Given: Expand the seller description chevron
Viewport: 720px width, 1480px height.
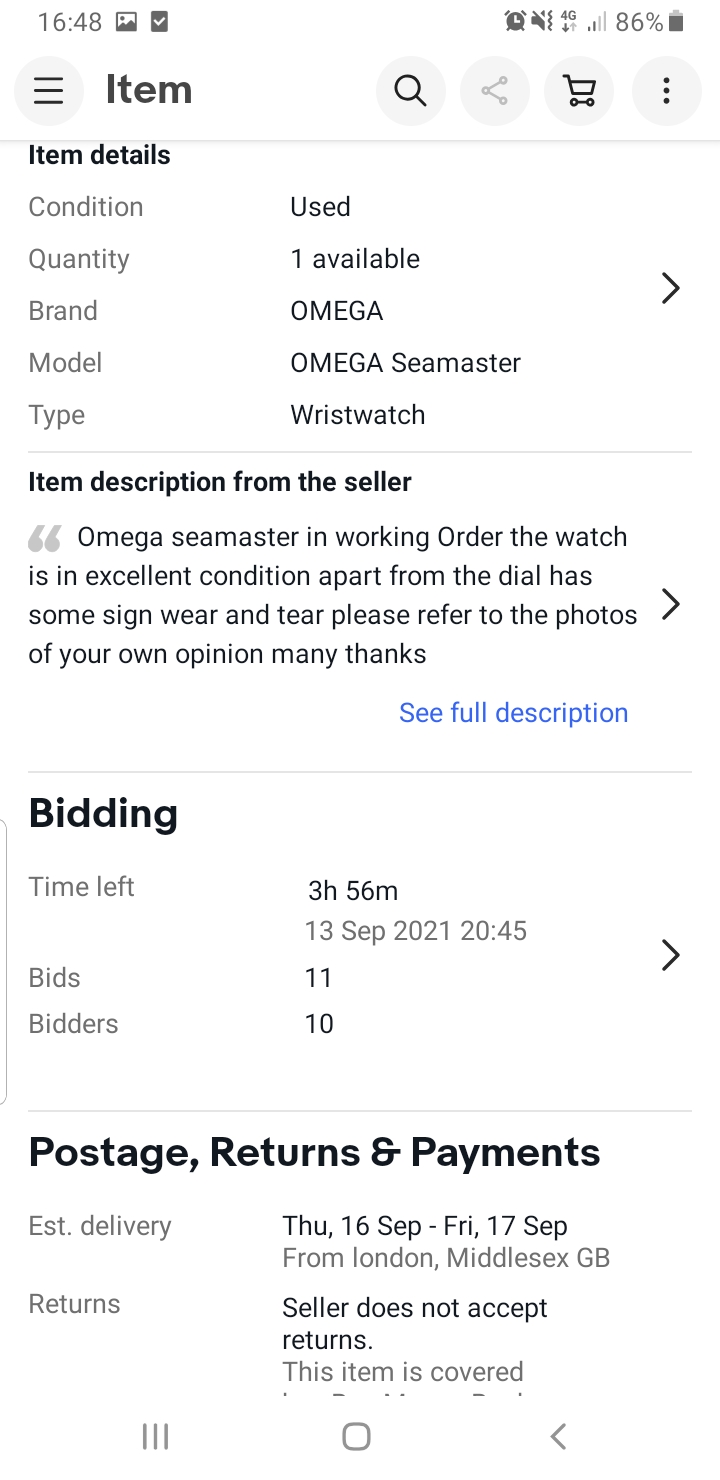Looking at the screenshot, I should [x=671, y=604].
